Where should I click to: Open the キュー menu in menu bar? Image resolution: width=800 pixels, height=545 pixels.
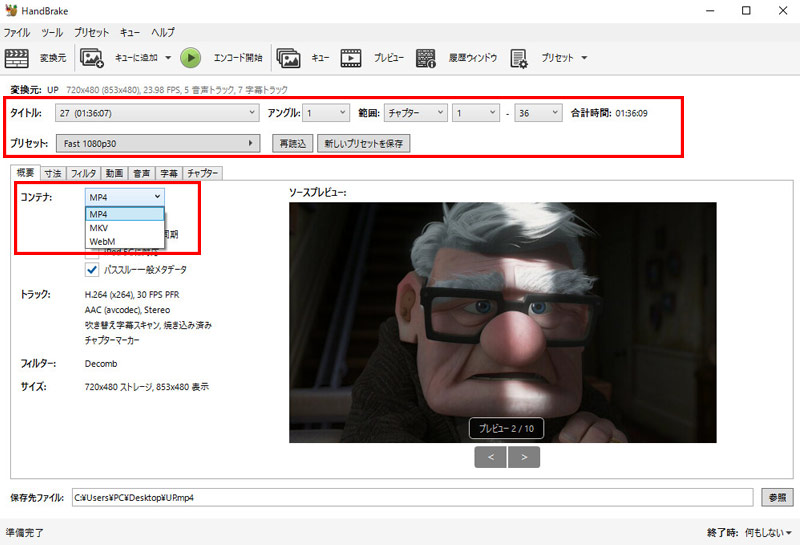130,33
